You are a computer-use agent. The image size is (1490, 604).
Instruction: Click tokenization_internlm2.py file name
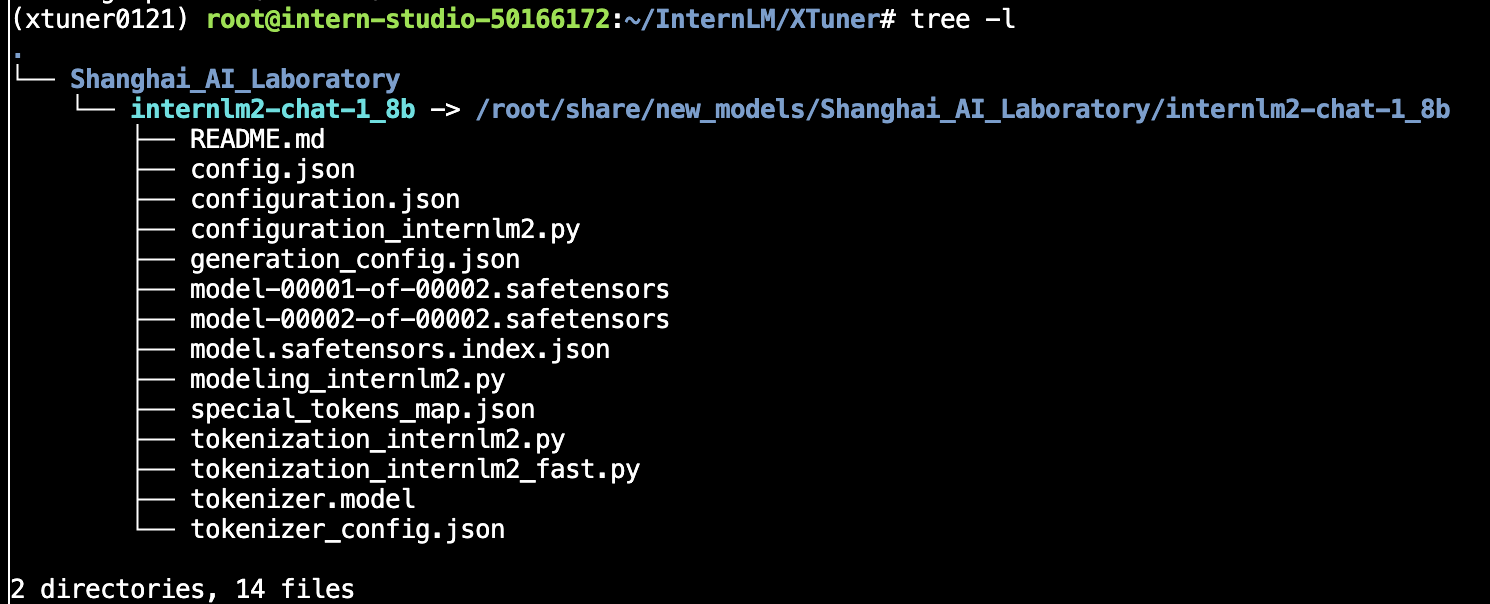click(x=377, y=439)
